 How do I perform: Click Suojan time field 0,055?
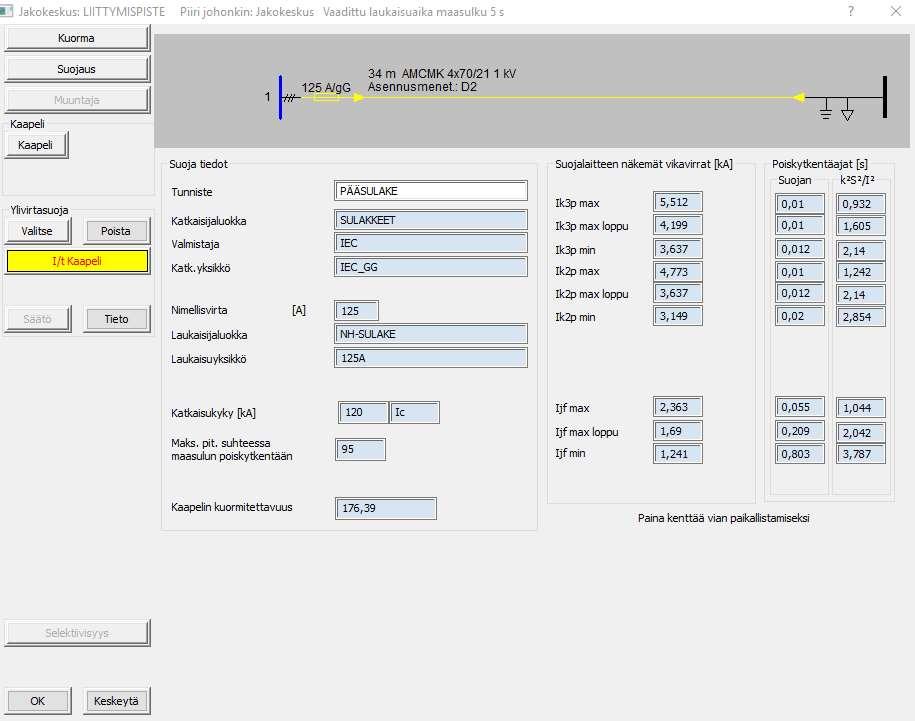click(x=799, y=407)
